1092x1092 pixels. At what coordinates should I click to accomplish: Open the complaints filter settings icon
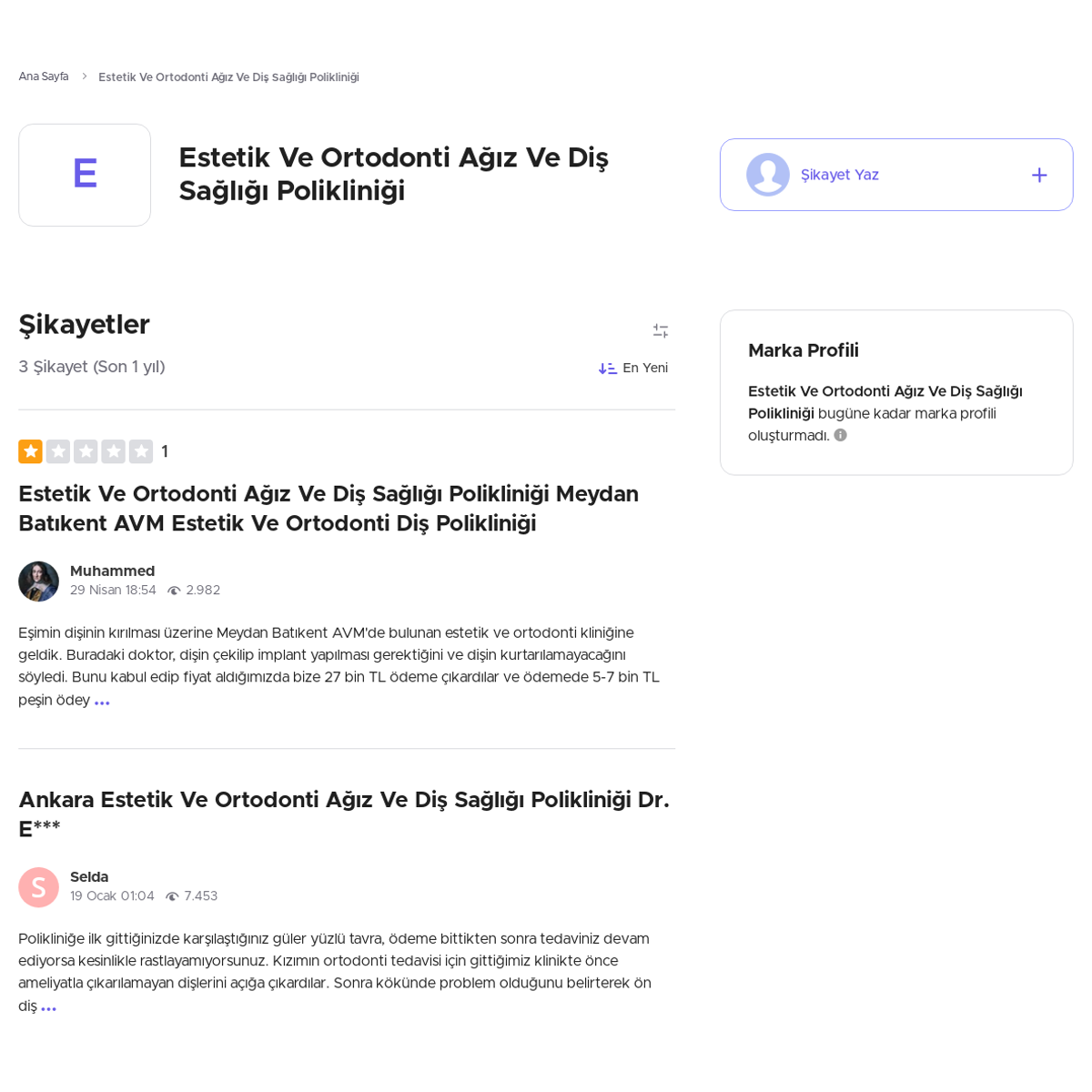point(661,331)
